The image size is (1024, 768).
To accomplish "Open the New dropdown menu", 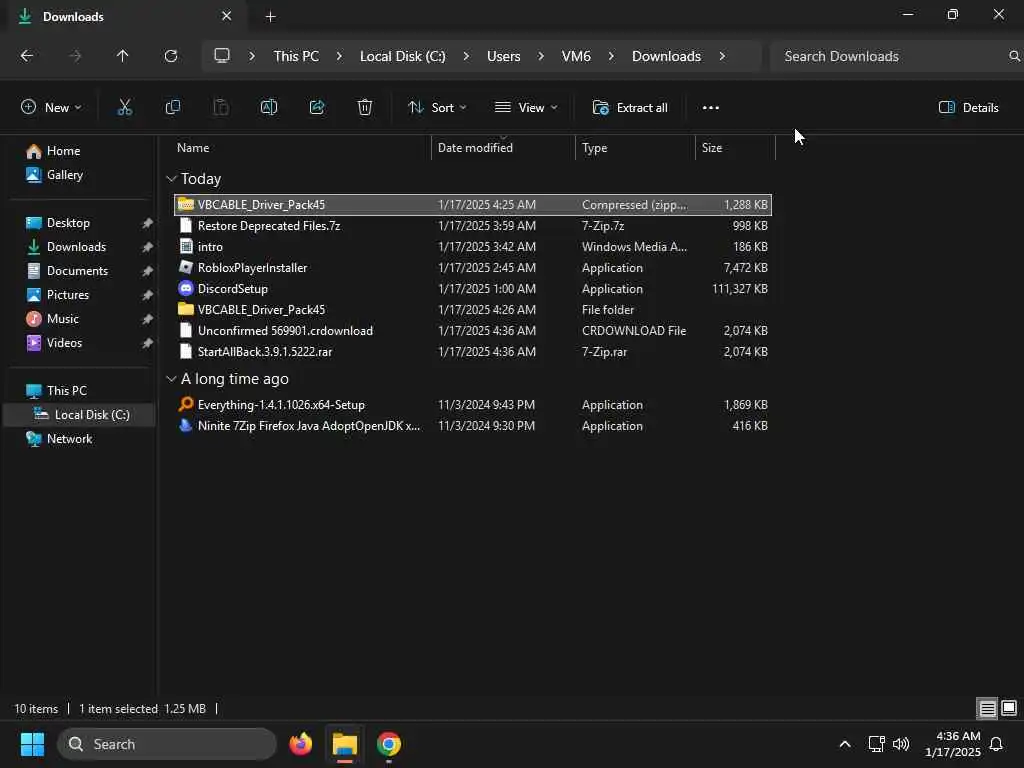I will point(51,108).
